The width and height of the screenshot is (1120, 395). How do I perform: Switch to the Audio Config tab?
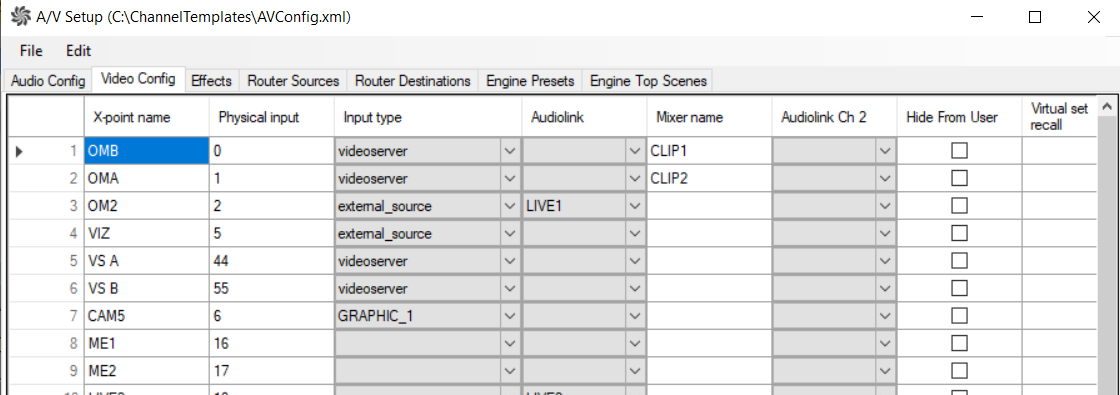pyautogui.click(x=49, y=81)
